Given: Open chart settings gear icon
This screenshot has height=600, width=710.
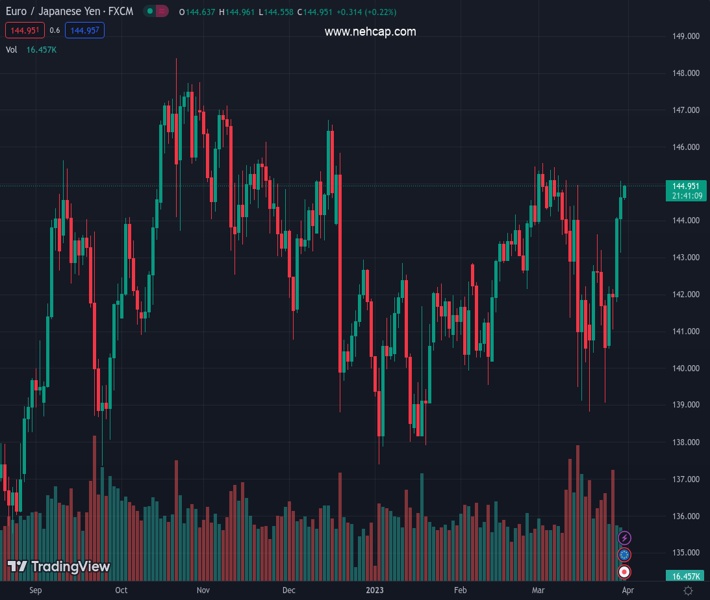Looking at the screenshot, I should tap(688, 591).
